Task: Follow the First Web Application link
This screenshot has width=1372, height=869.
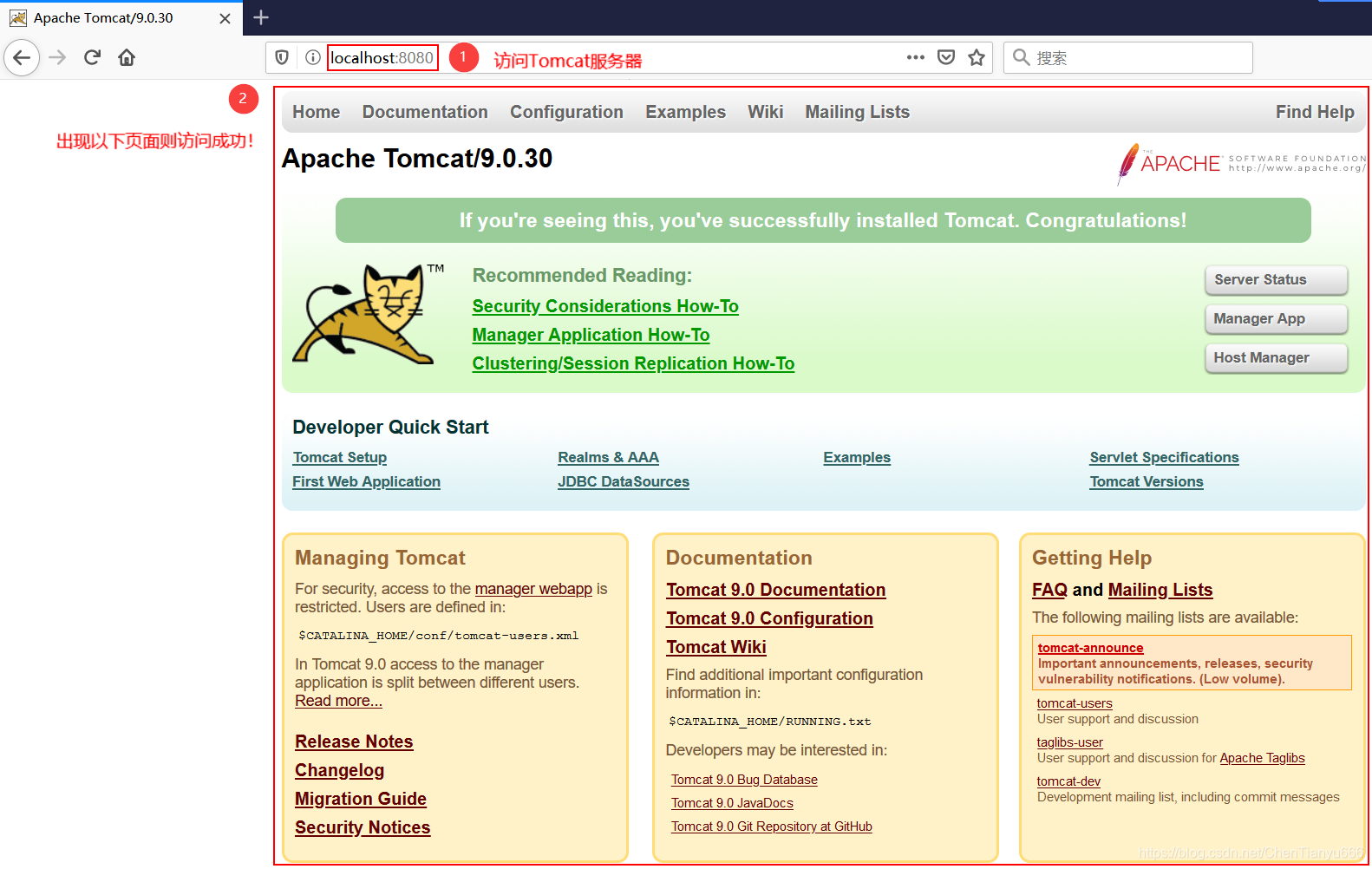Action: pos(366,481)
